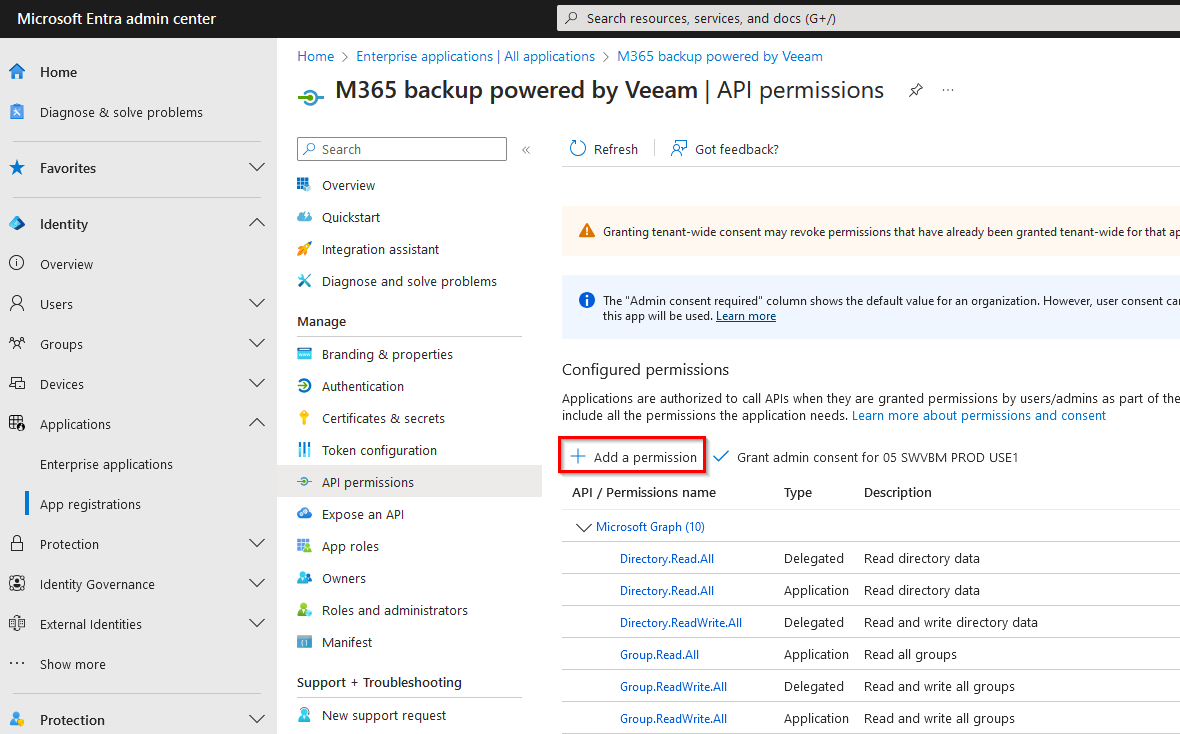Go to Enterprise applications | All applications breadcrumb

coord(476,56)
